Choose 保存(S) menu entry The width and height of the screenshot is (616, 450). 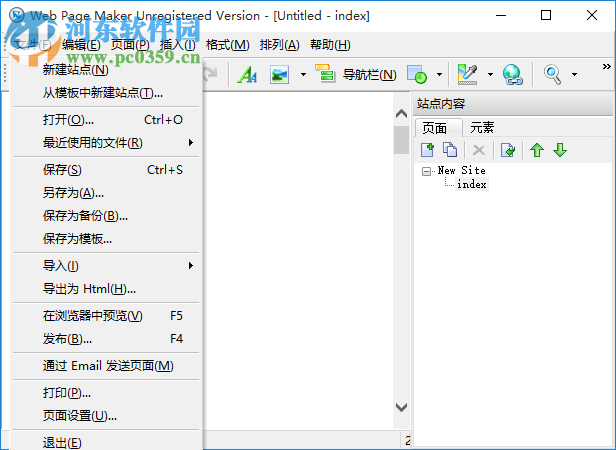click(x=106, y=170)
